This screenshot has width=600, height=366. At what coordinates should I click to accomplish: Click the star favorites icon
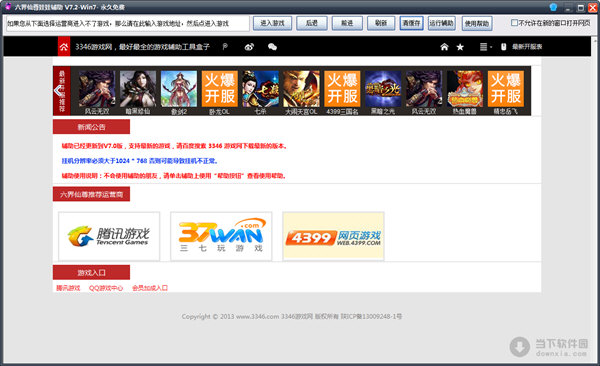tap(460, 47)
